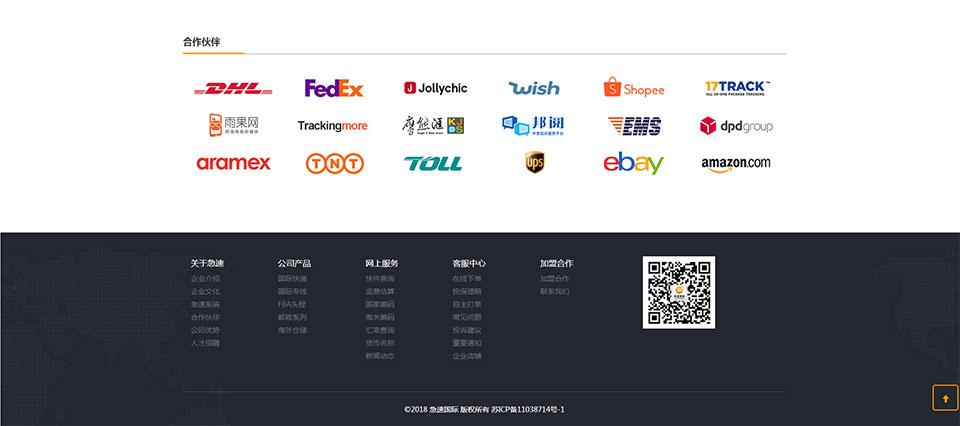This screenshot has height=426, width=960.
Task: Select the 客服中心 footer column heading
Action: tap(469, 263)
